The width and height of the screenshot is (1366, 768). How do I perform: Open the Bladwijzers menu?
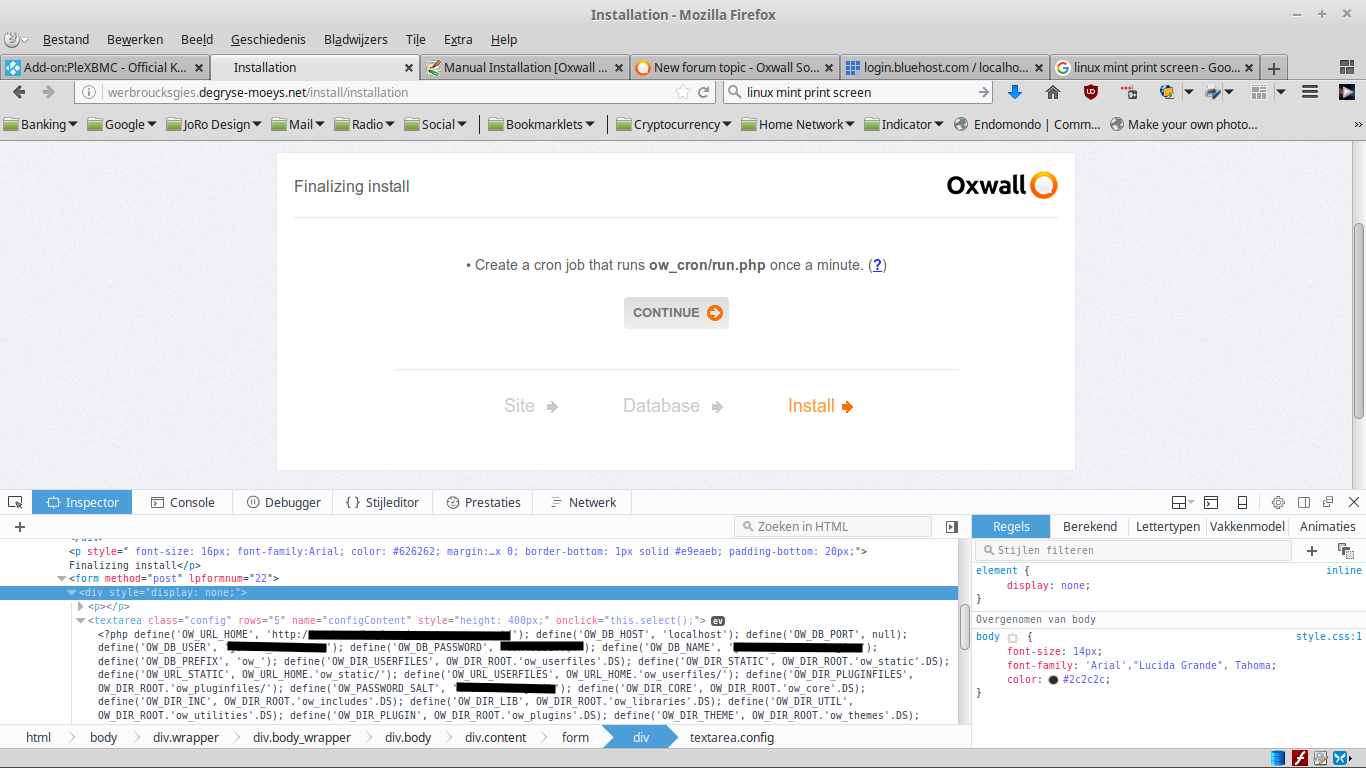(x=355, y=39)
